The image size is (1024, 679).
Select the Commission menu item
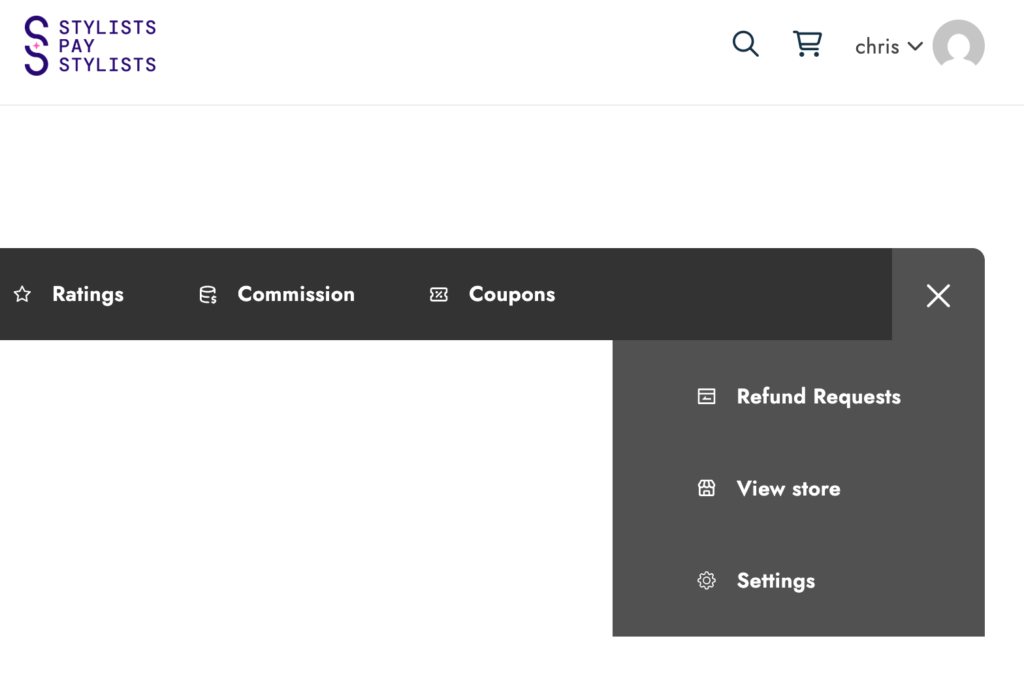pyautogui.click(x=295, y=294)
